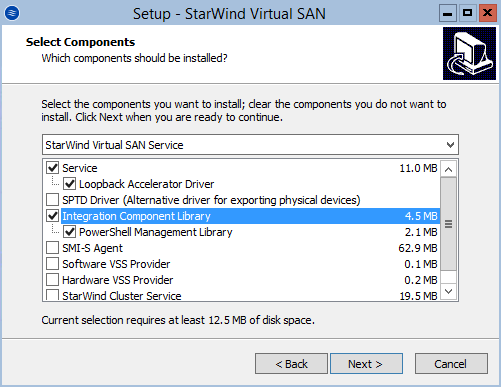The width and height of the screenshot is (501, 387).
Task: Minimize the Setup window
Action: pyautogui.click(x=448, y=13)
